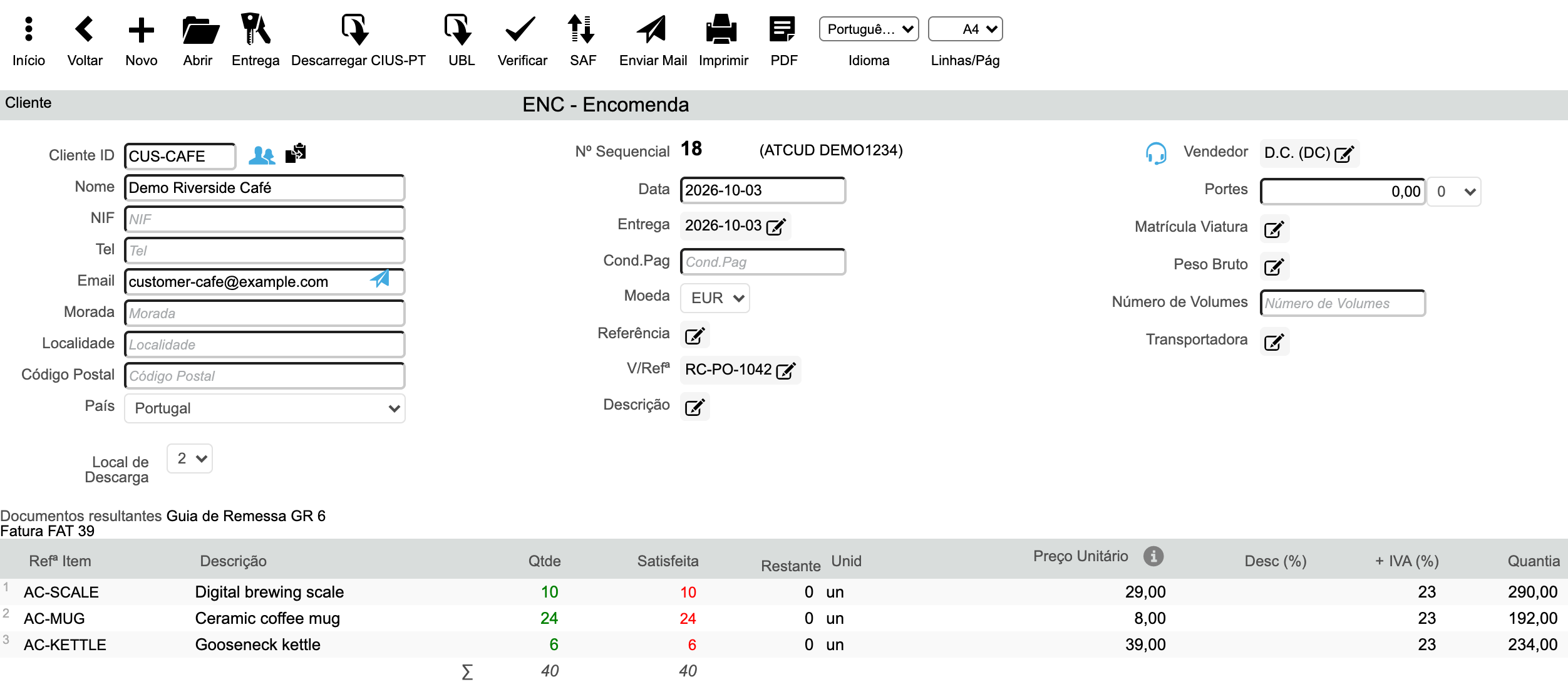Screen dimensions: 1568x694
Task: Open the customer lookup people icon
Action: tap(262, 155)
